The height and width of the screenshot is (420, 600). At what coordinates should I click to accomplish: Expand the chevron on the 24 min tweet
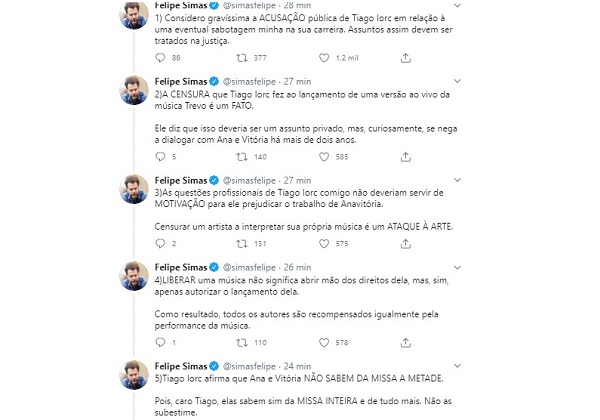457,366
